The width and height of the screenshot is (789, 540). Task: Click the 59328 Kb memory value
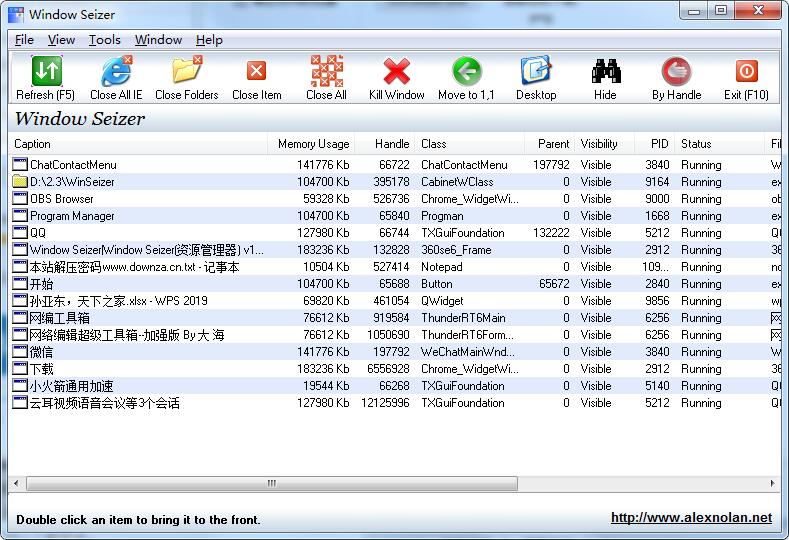pos(326,199)
